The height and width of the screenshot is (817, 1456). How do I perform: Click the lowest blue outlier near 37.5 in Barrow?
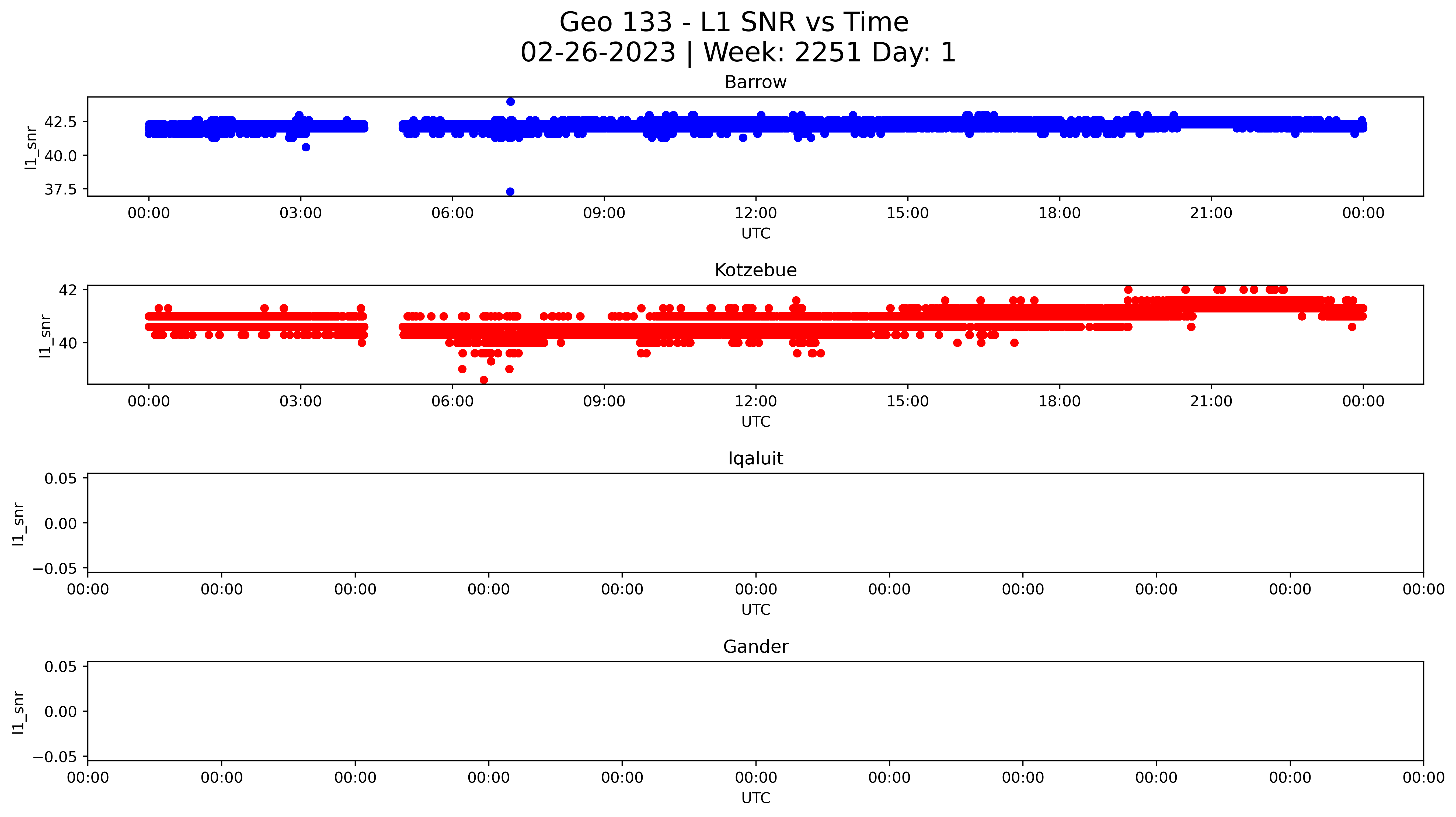(510, 192)
